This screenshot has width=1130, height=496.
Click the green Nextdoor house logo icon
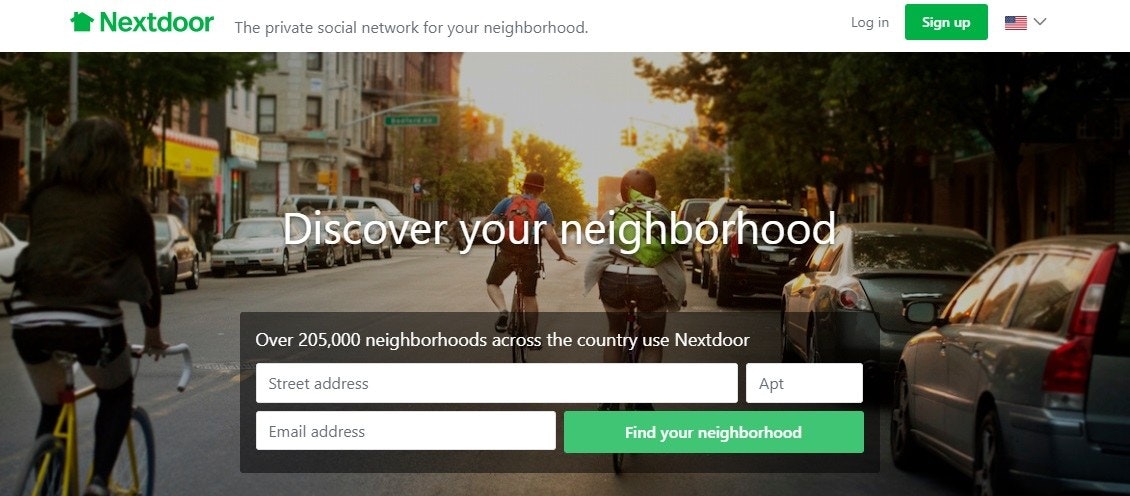[82, 22]
